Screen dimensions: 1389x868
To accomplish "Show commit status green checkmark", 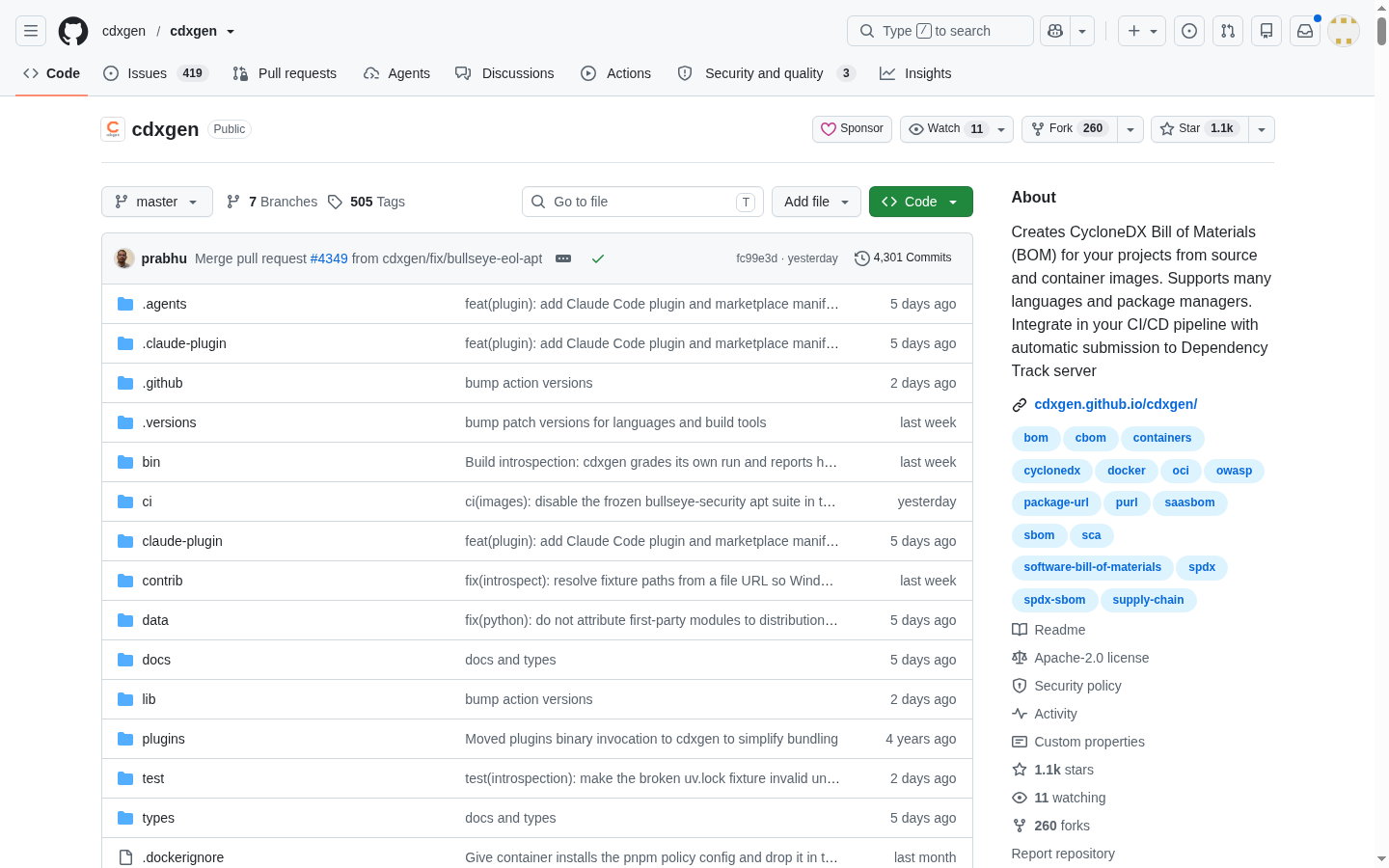I will tap(598, 258).
